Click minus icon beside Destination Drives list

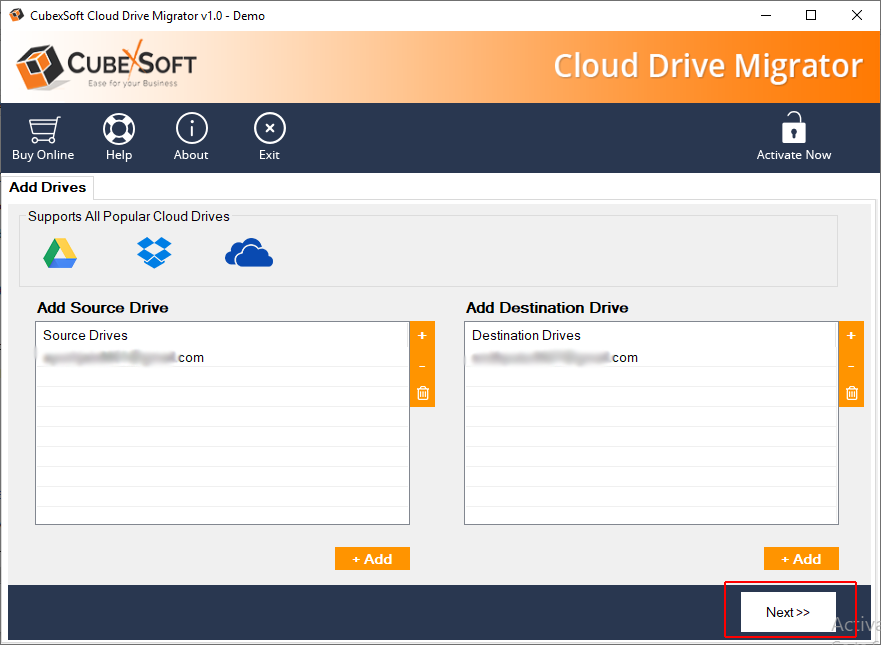point(851,366)
